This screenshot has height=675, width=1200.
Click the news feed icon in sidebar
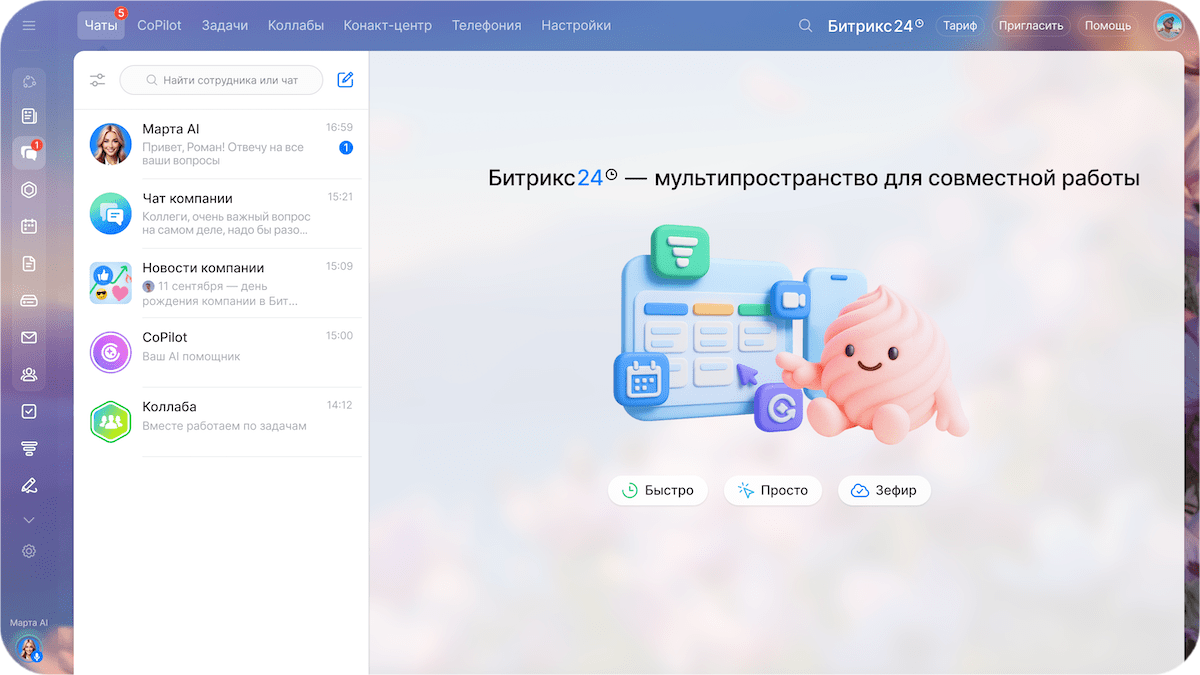point(29,116)
